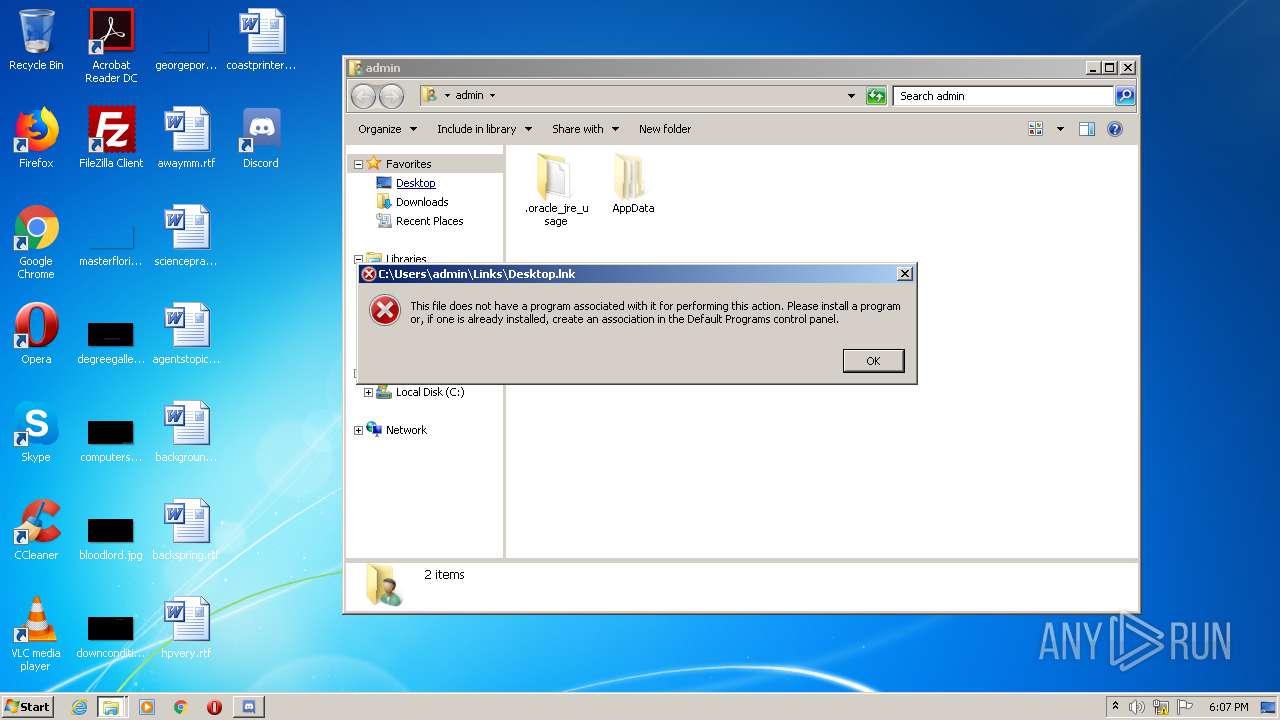Select Desktop under Favorites
Image resolution: width=1280 pixels, height=720 pixels.
(x=415, y=183)
